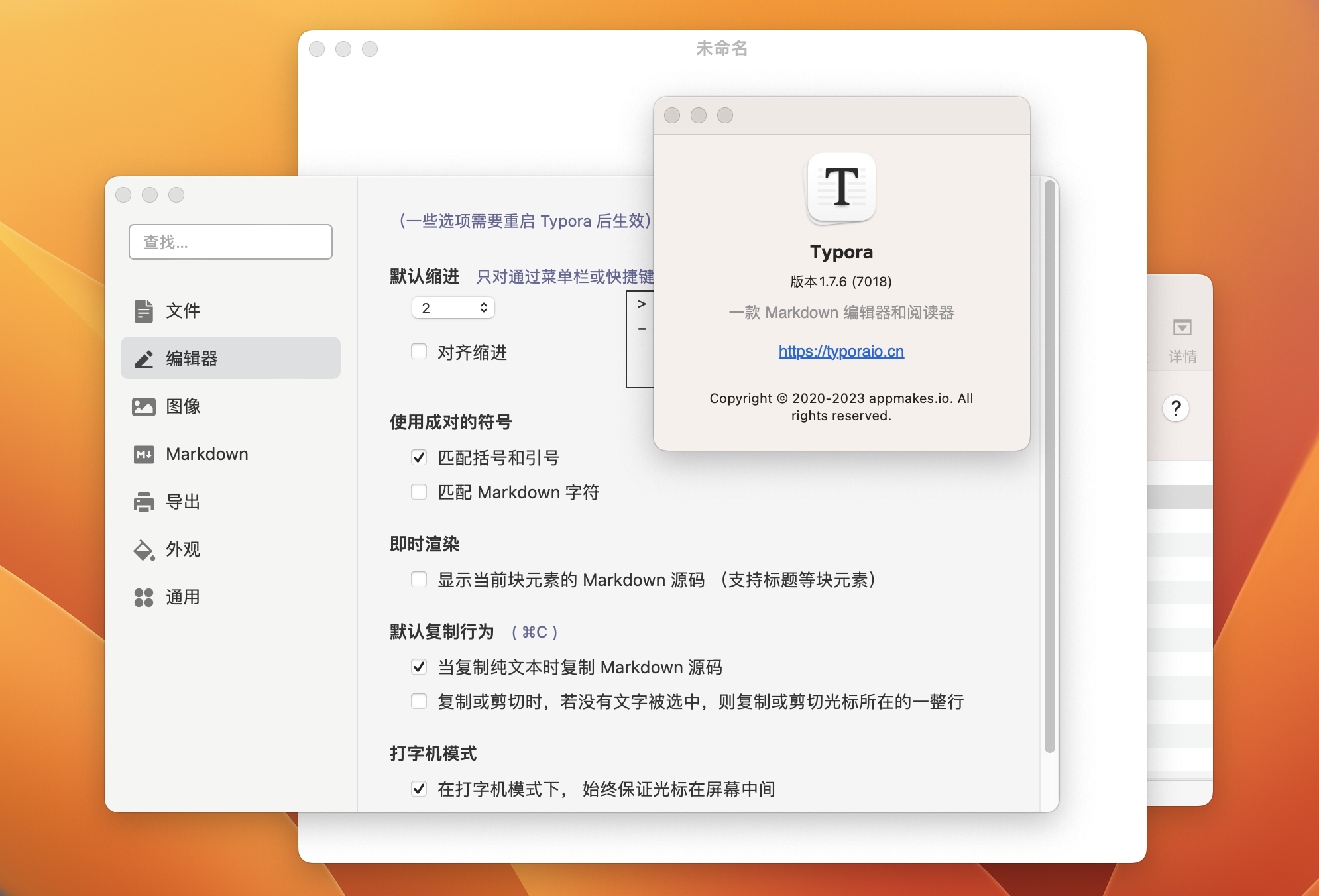
Task: Click the question mark help button
Action: [x=1176, y=408]
